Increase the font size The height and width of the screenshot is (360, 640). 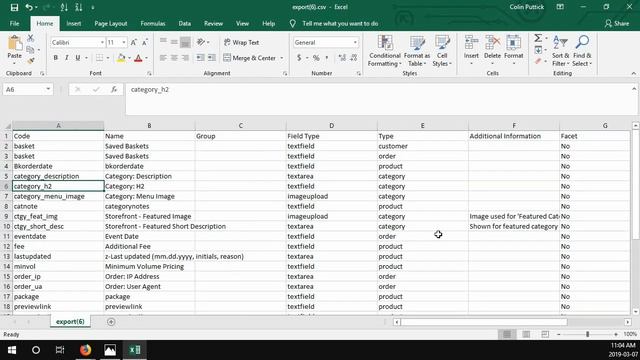(134, 42)
